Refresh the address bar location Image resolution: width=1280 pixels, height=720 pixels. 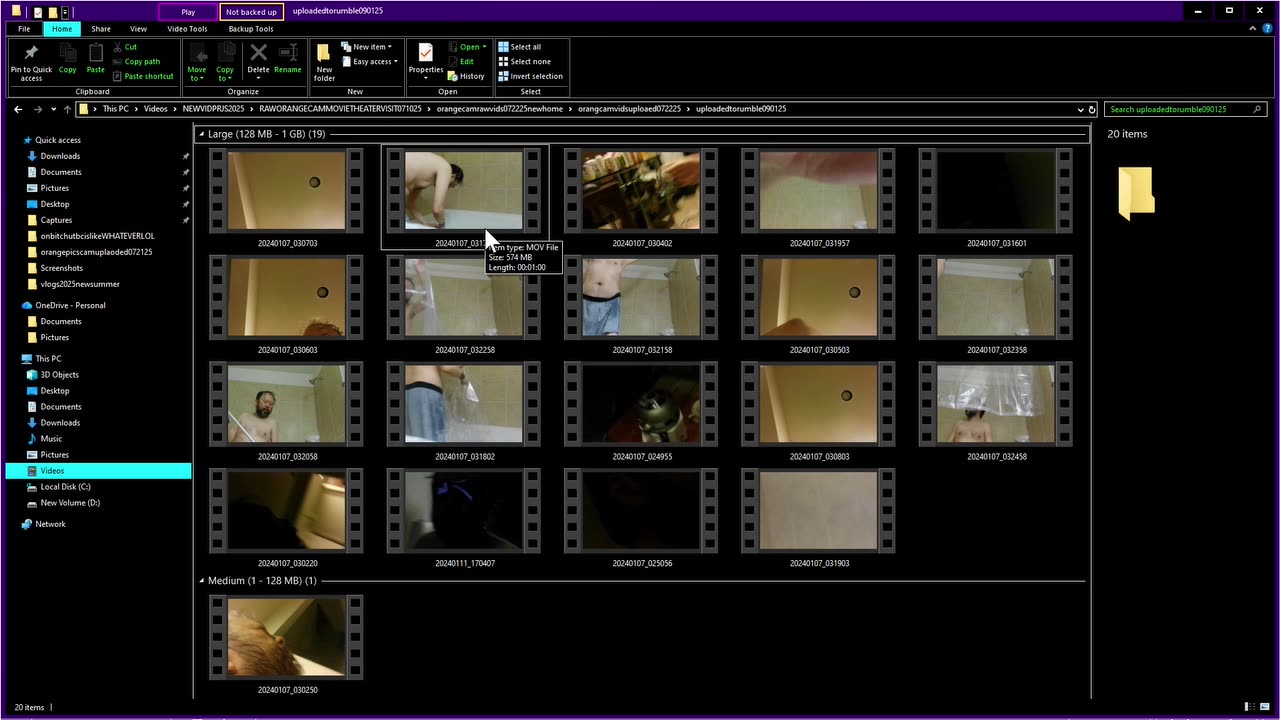1092,109
